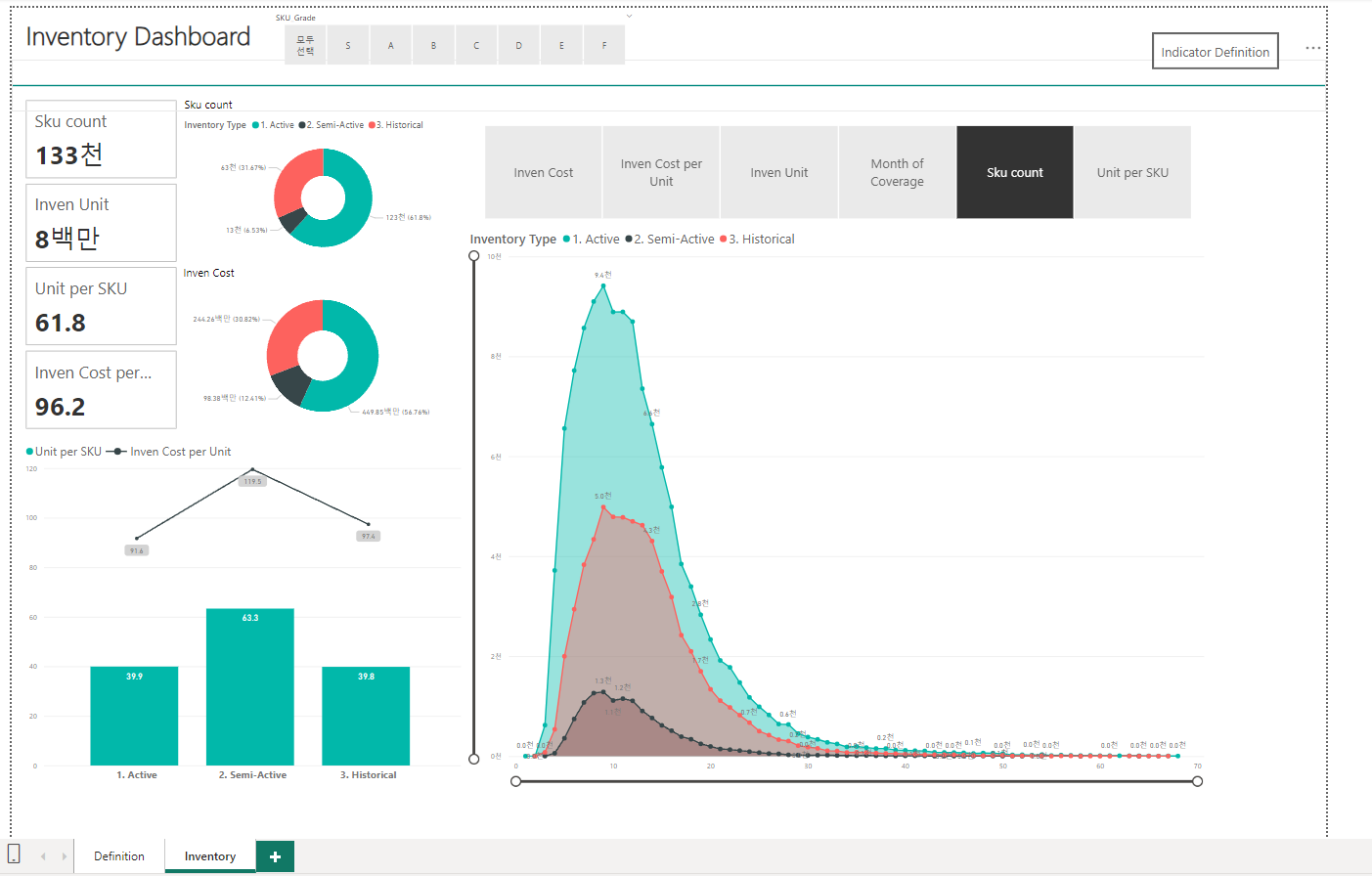Filter by SKU grade F

pyautogui.click(x=604, y=45)
